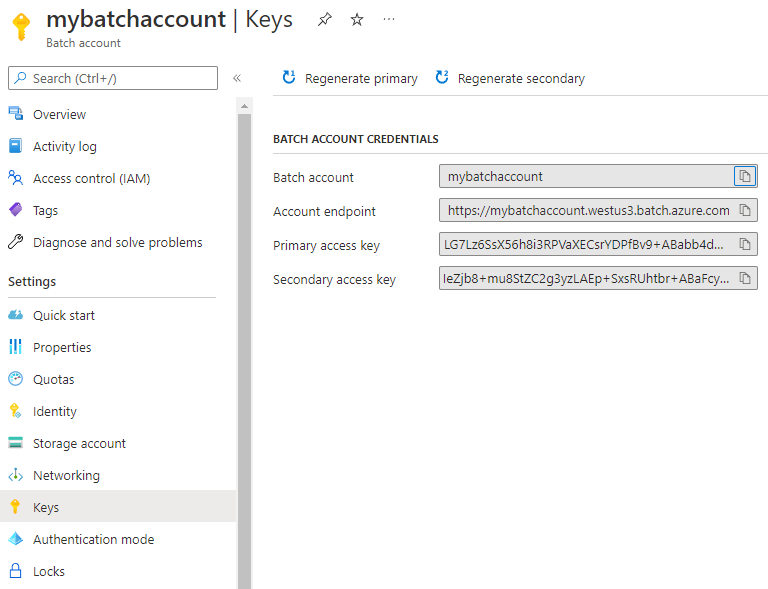Image resolution: width=768 pixels, height=589 pixels.
Task: Click Regenerate primary button
Action: click(x=350, y=78)
